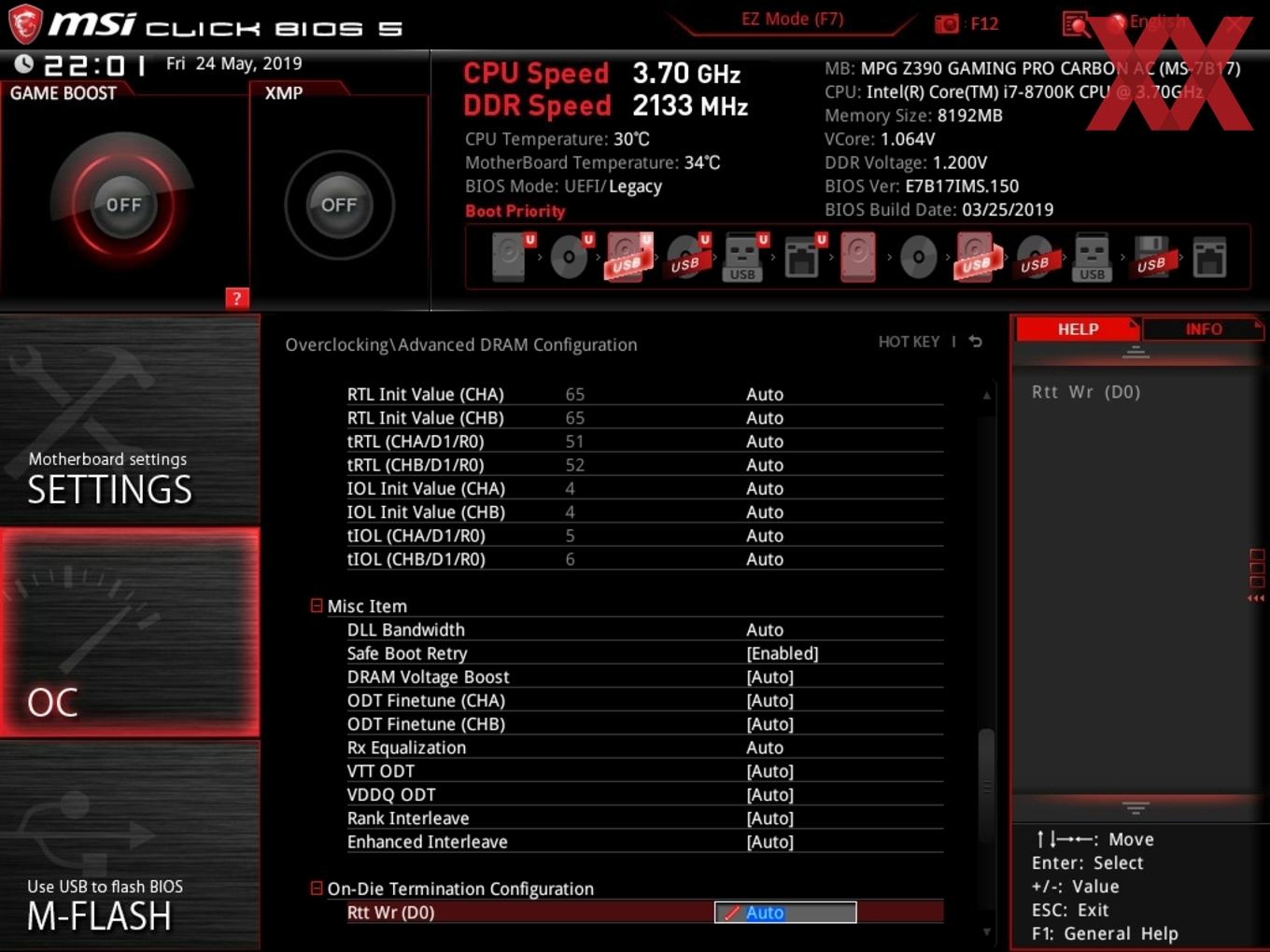Open the ODT Finetune (CHB) [Auto] dropdown
The height and width of the screenshot is (952, 1270).
(770, 723)
